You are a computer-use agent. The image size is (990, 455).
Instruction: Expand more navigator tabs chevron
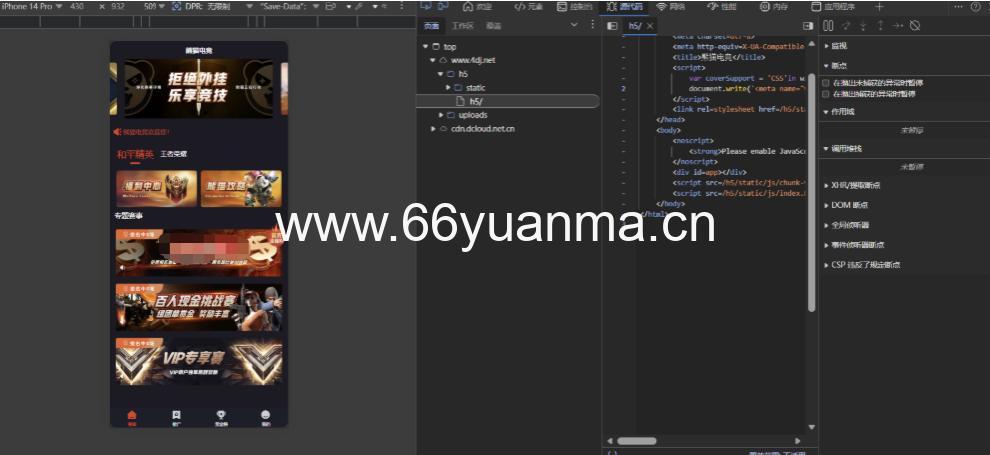pyautogui.click(x=574, y=25)
